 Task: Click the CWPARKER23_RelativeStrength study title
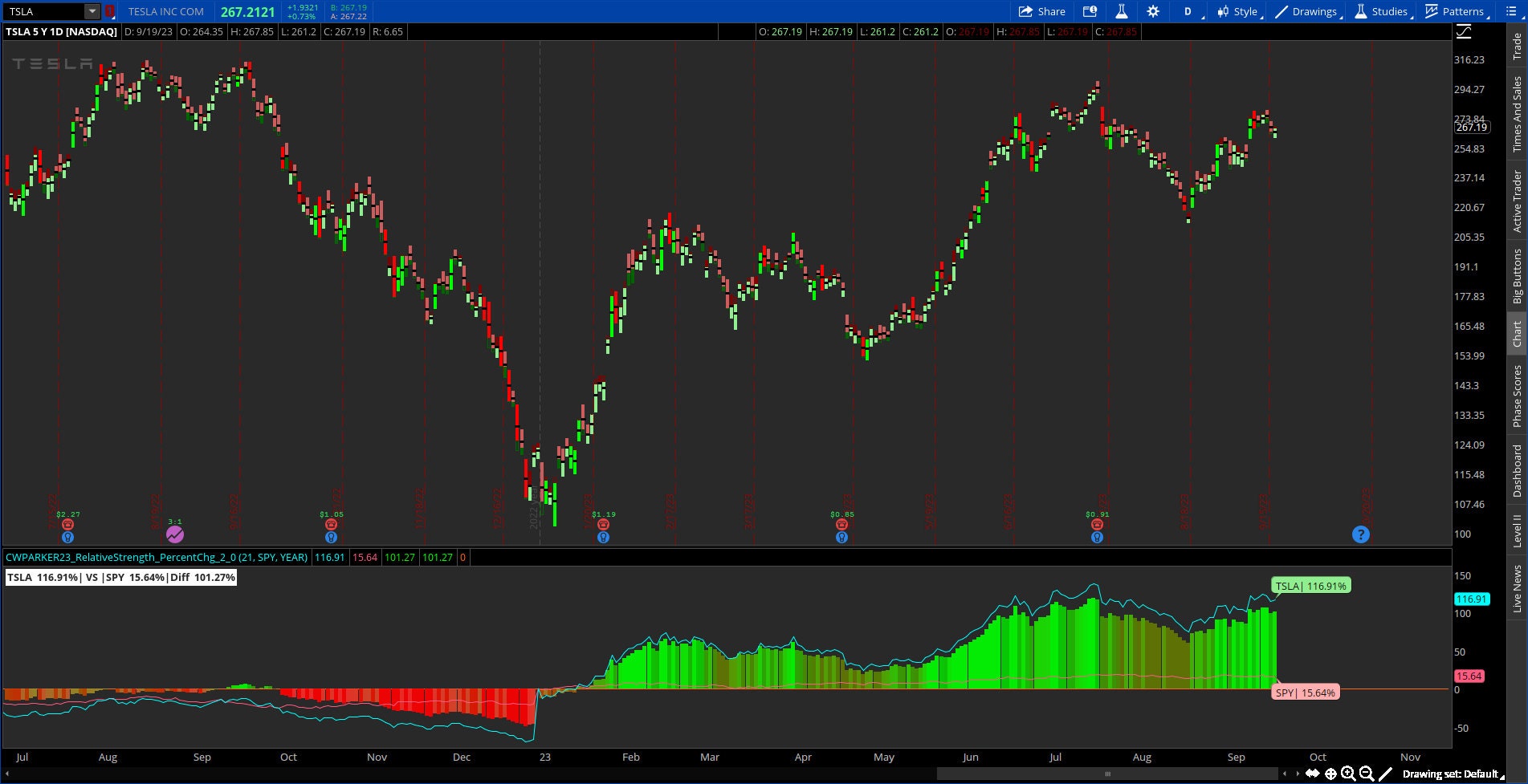157,557
